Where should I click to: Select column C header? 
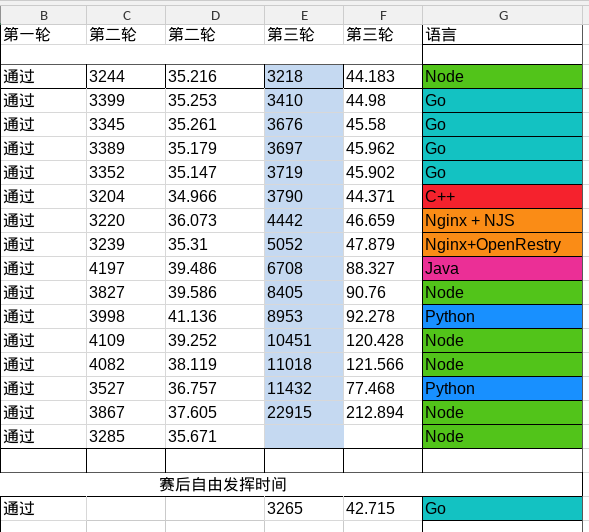[126, 15]
